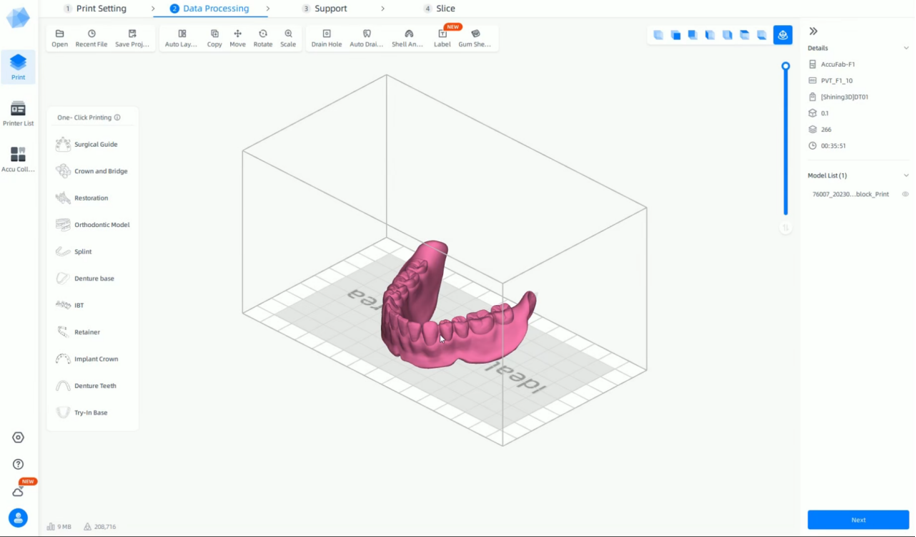Go to the Slice step tab
916x537 pixels.
tap(439, 9)
